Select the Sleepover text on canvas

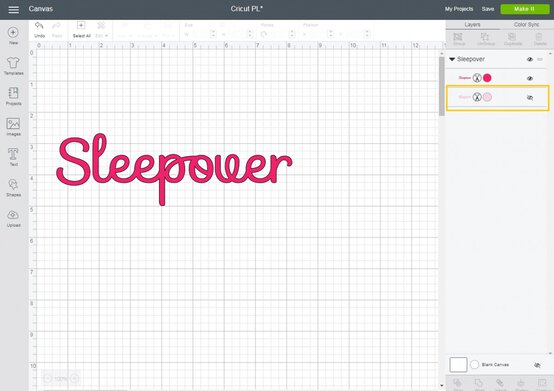click(x=174, y=169)
